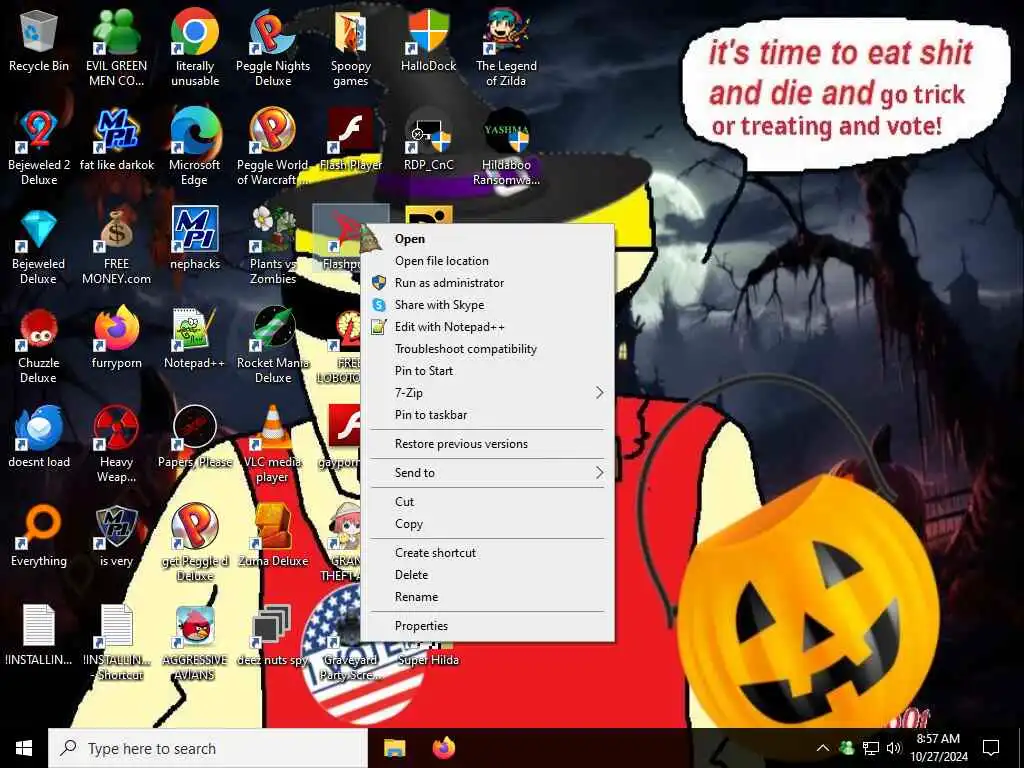Expand the Send to submenu
The width and height of the screenshot is (1024, 768).
point(487,473)
